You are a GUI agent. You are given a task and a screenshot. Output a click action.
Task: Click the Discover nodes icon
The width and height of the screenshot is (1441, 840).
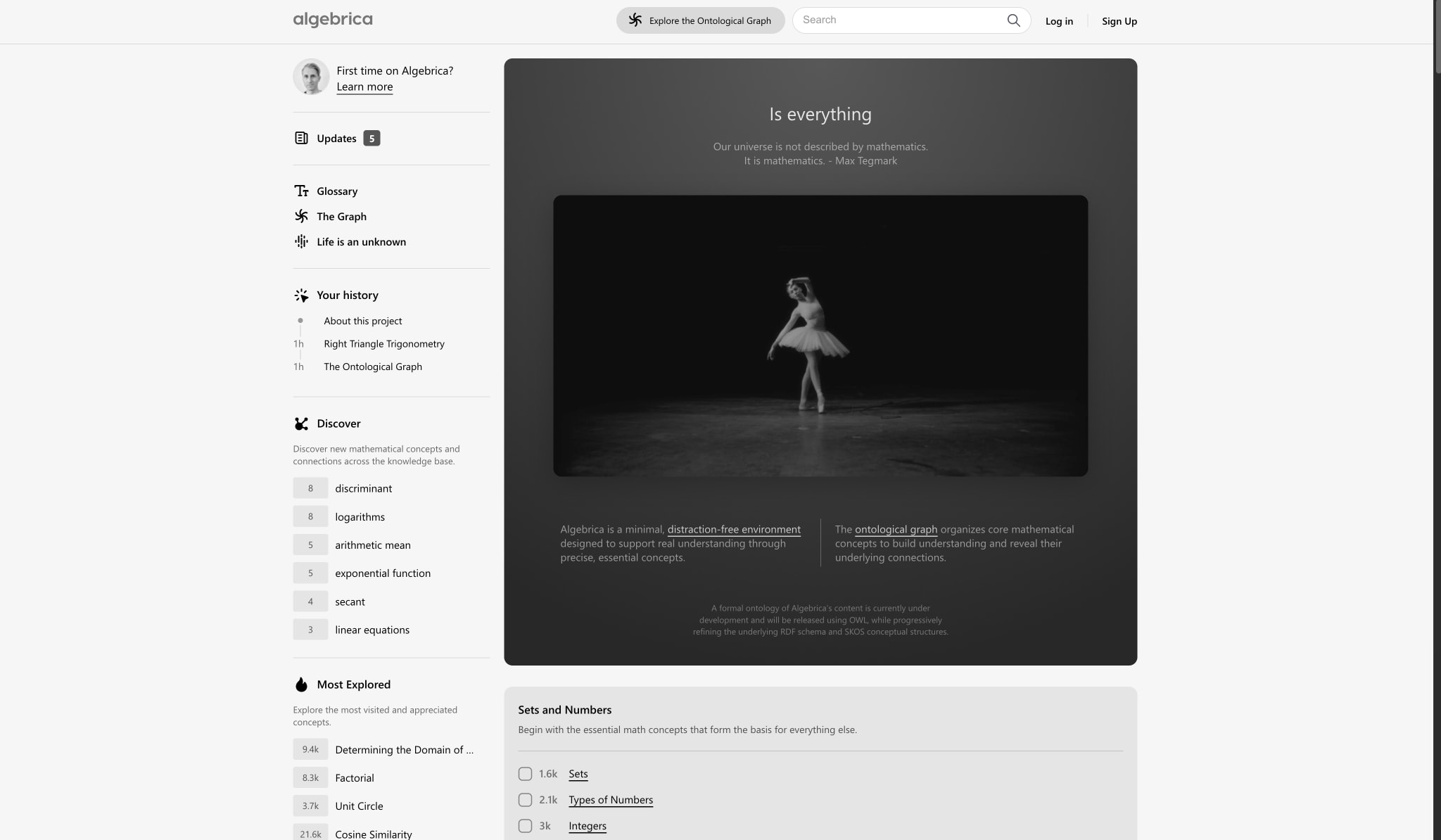coord(301,424)
